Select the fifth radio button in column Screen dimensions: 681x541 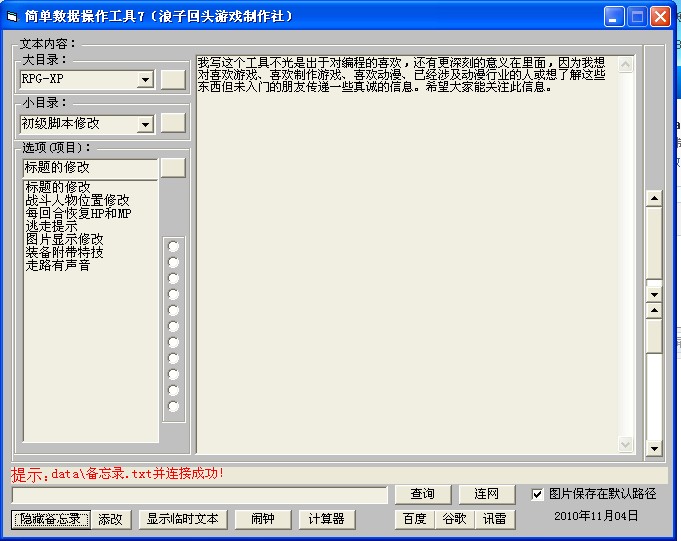173,310
